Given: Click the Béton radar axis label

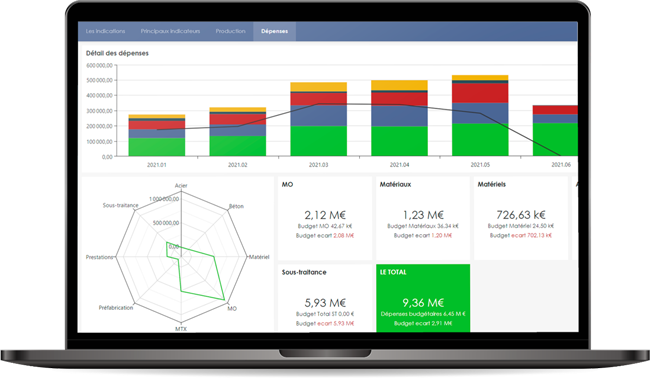Looking at the screenshot, I should tap(236, 206).
